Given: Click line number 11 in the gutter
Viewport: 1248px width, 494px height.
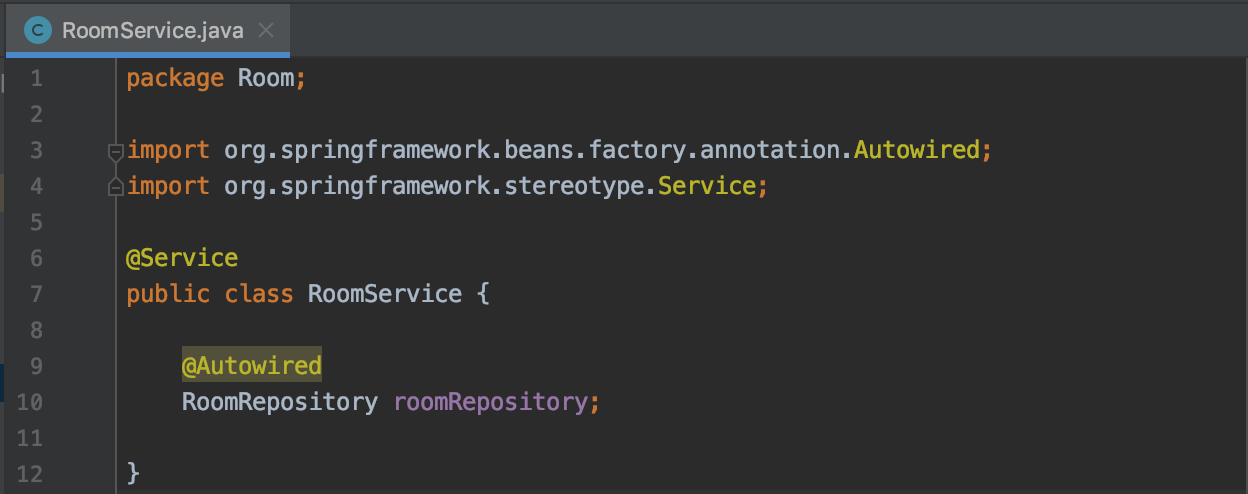Looking at the screenshot, I should point(30,438).
